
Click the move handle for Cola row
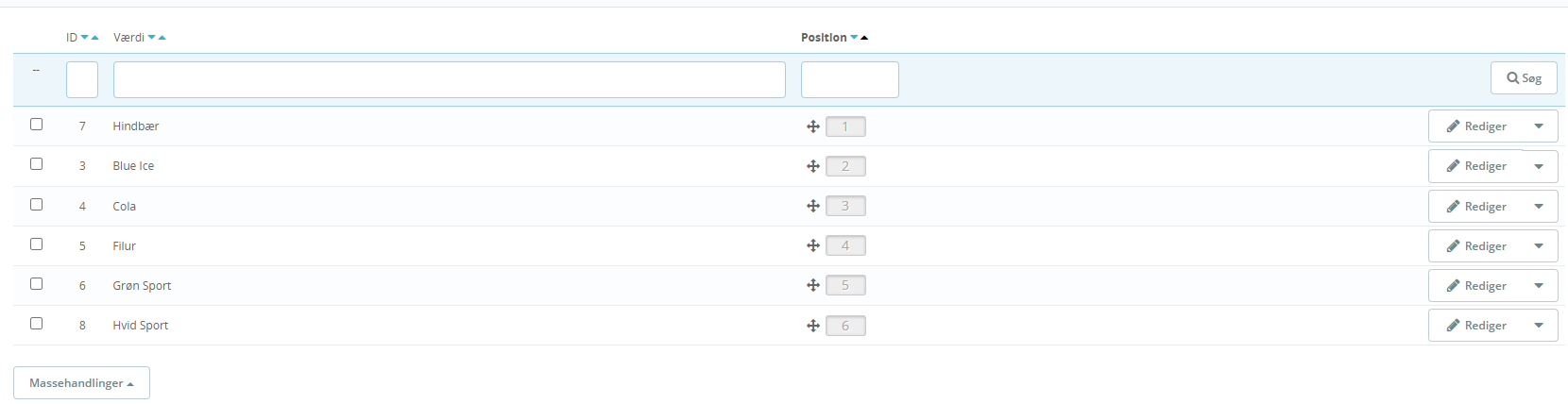pos(812,206)
